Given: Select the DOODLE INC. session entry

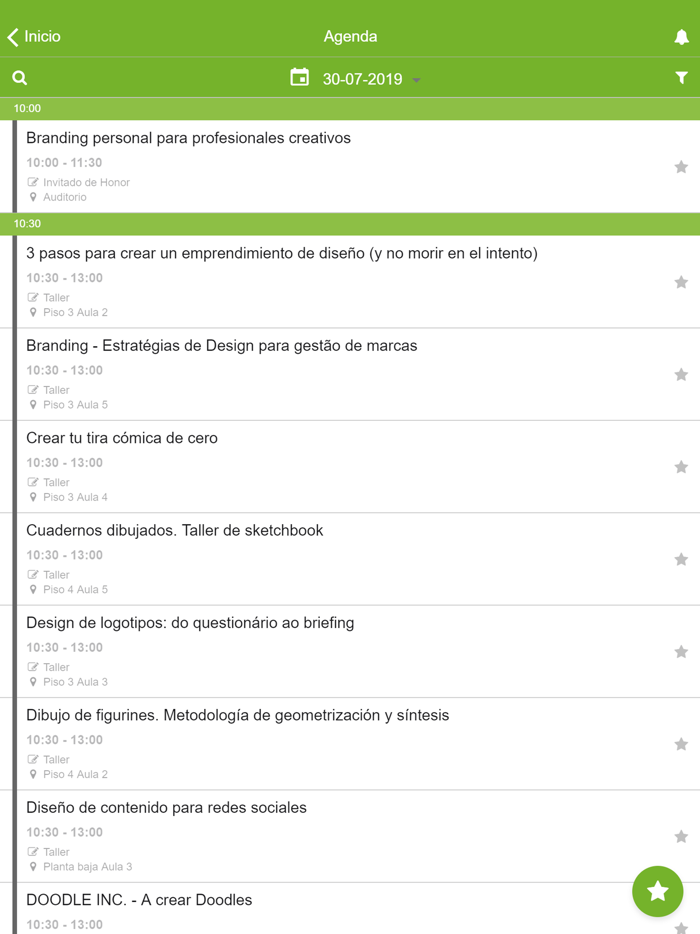Looking at the screenshot, I should (139, 900).
